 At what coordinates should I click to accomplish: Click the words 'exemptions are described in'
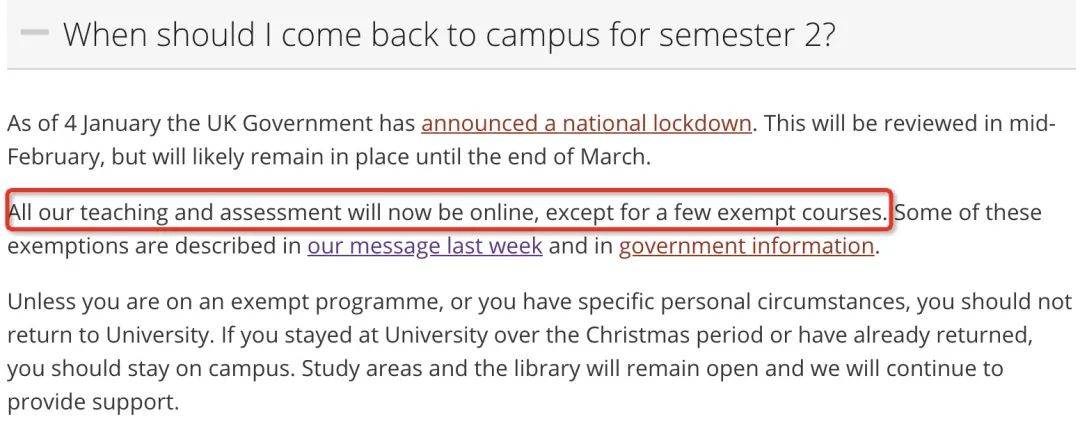154,246
